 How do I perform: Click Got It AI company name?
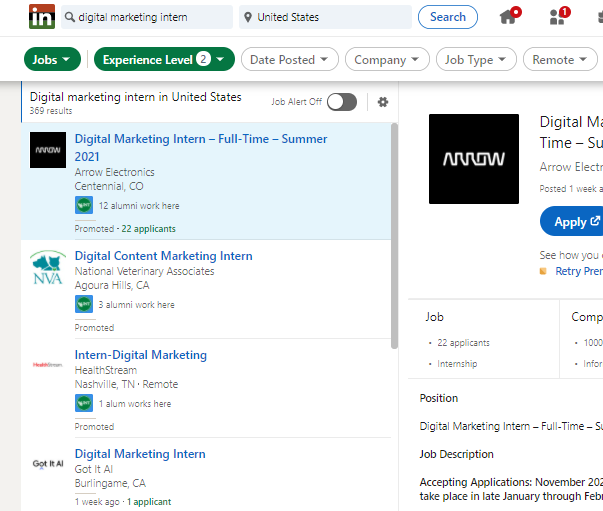[x=93, y=469]
